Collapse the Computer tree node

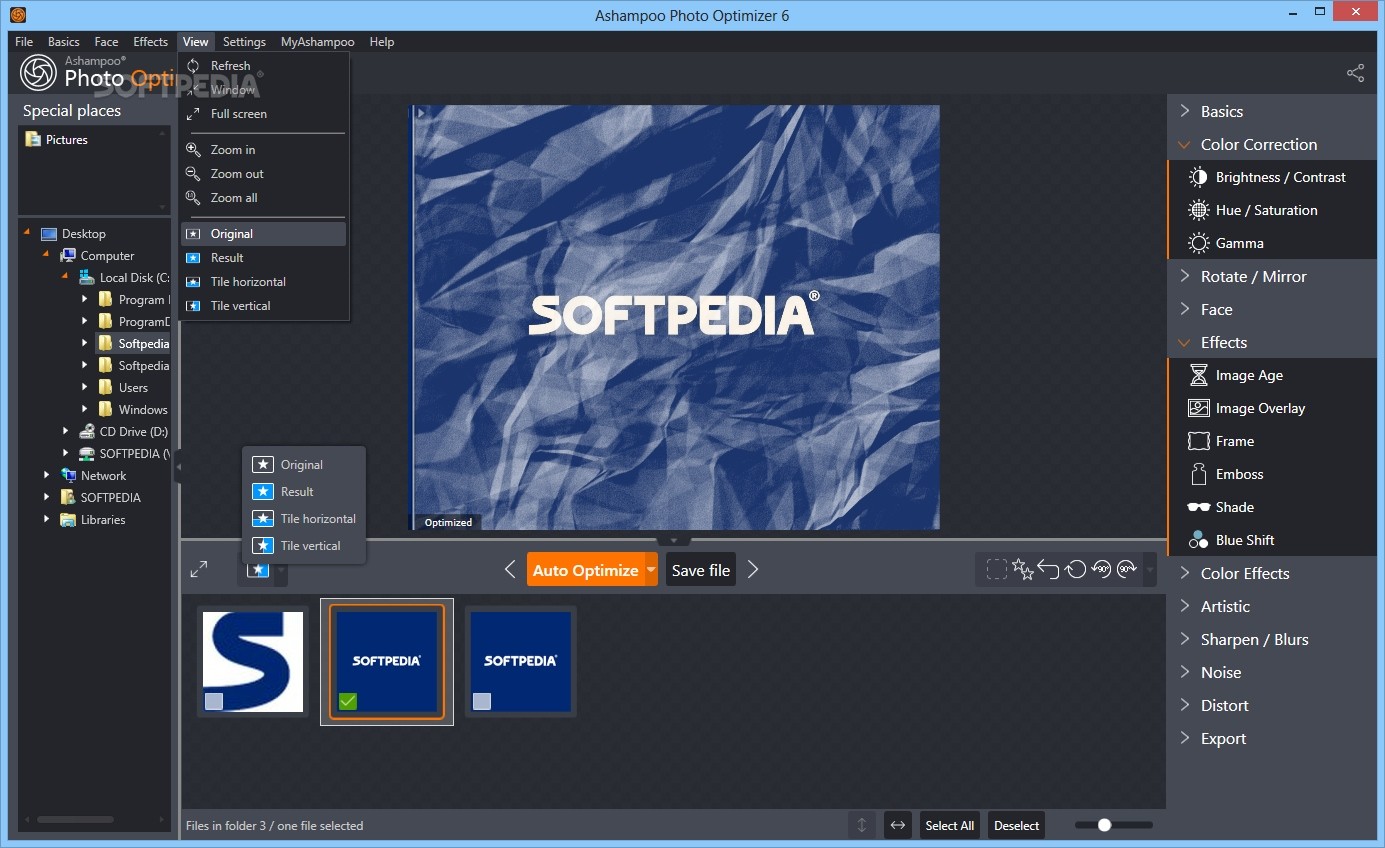46,255
